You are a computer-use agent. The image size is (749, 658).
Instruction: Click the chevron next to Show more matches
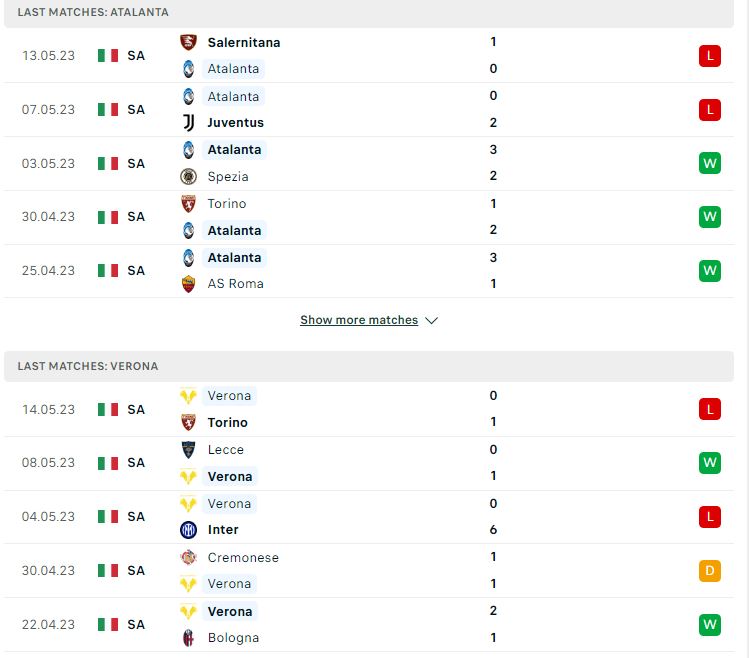(x=431, y=320)
